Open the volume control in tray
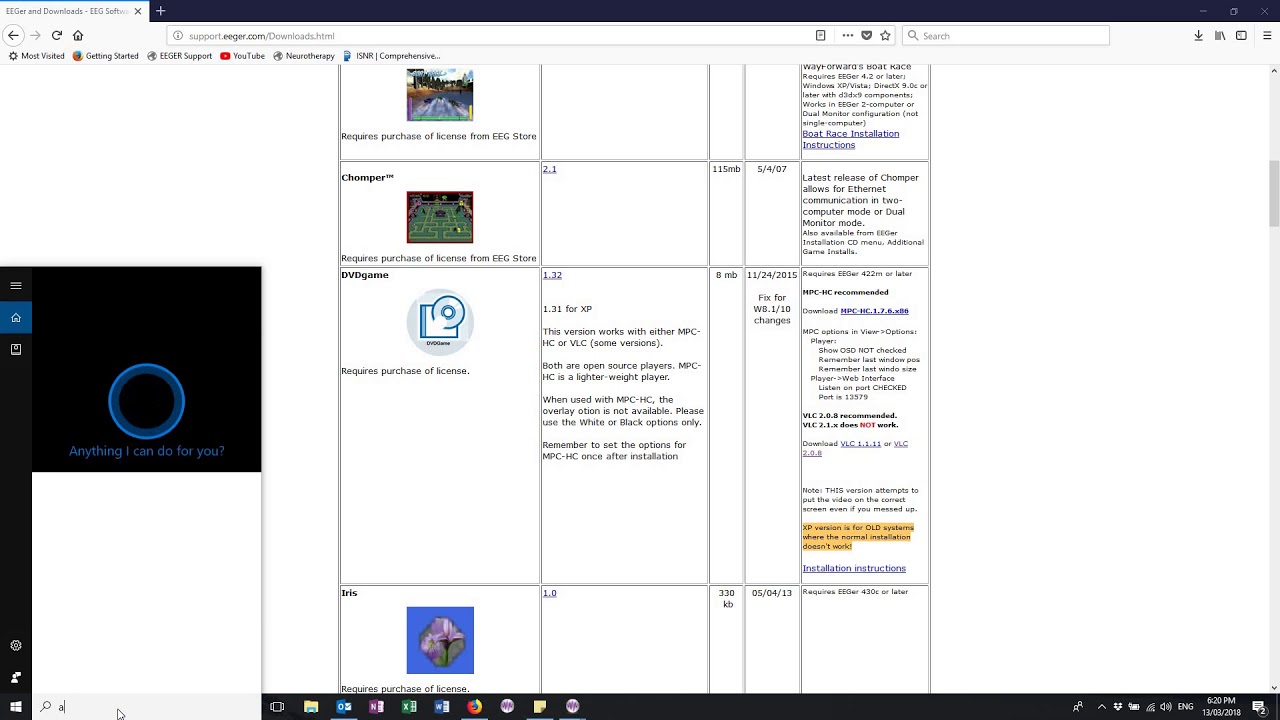The width and height of the screenshot is (1280, 720). pos(1165,706)
